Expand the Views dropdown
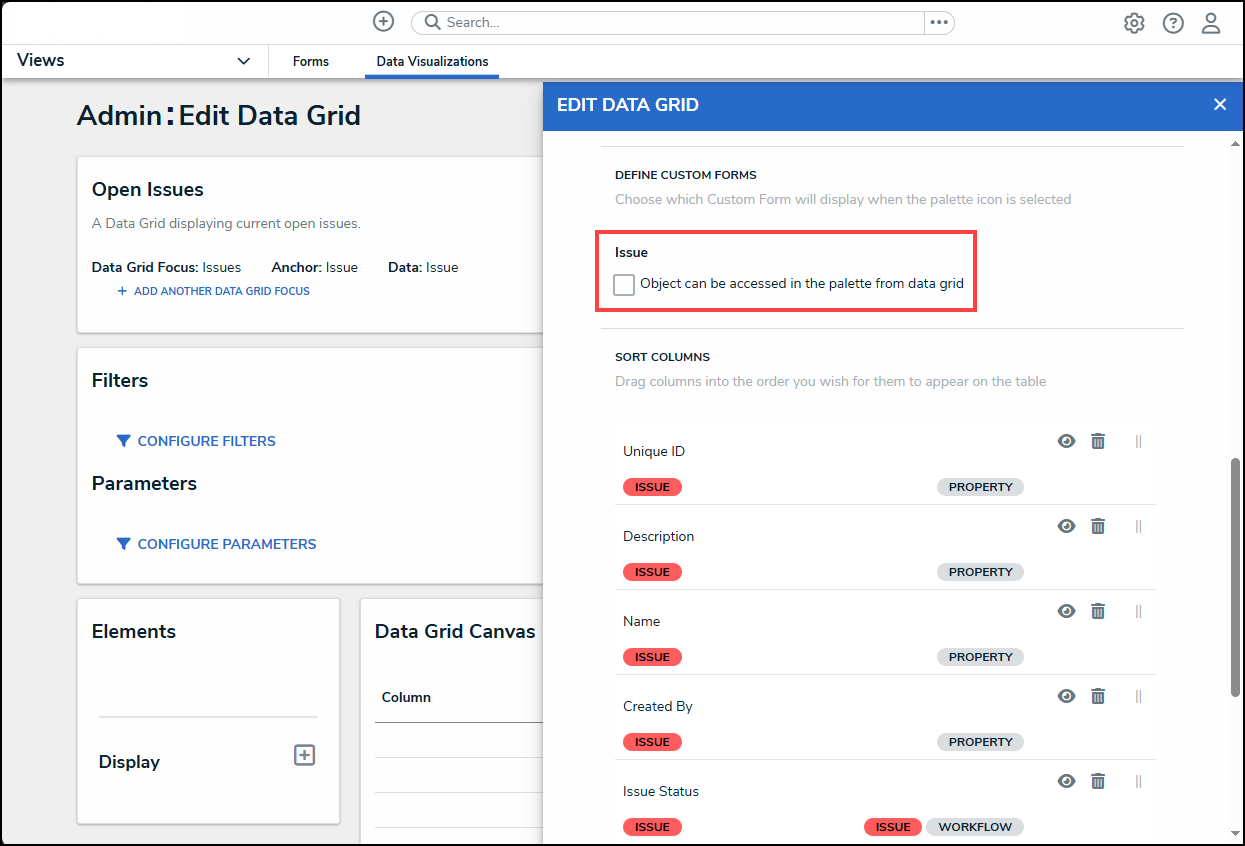Screen dimensions: 1245x846 243,61
